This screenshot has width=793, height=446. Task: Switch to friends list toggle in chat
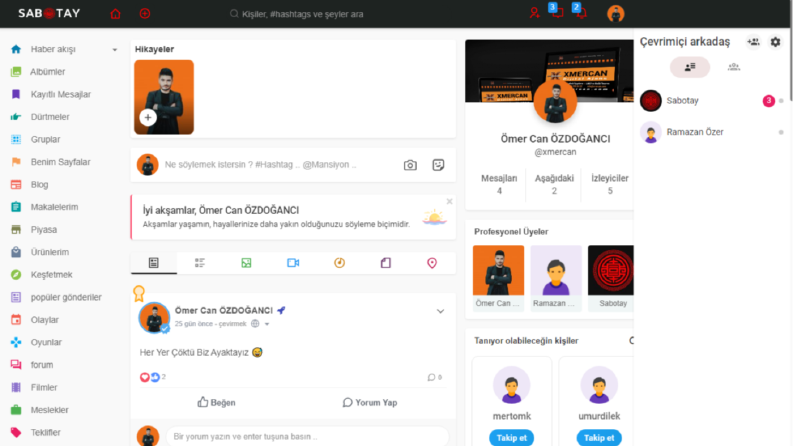point(690,67)
